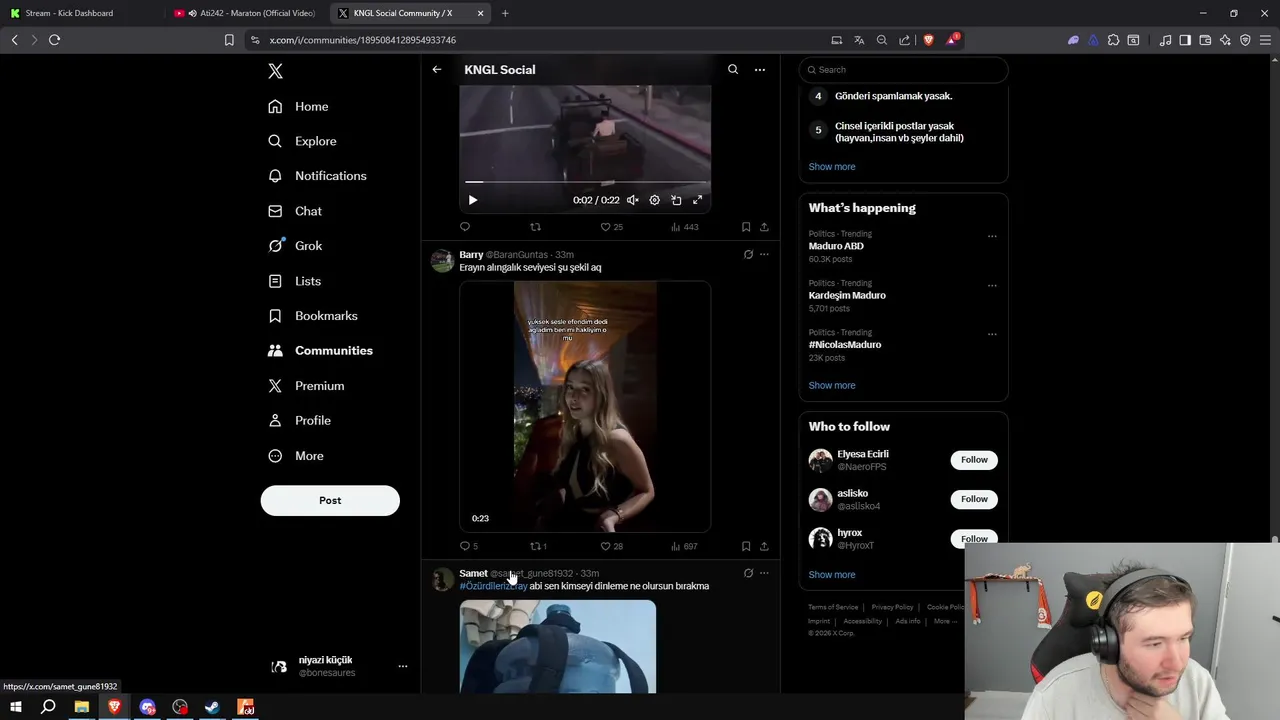Open Grok from the sidebar
Image resolution: width=1280 pixels, height=720 pixels.
point(296,246)
